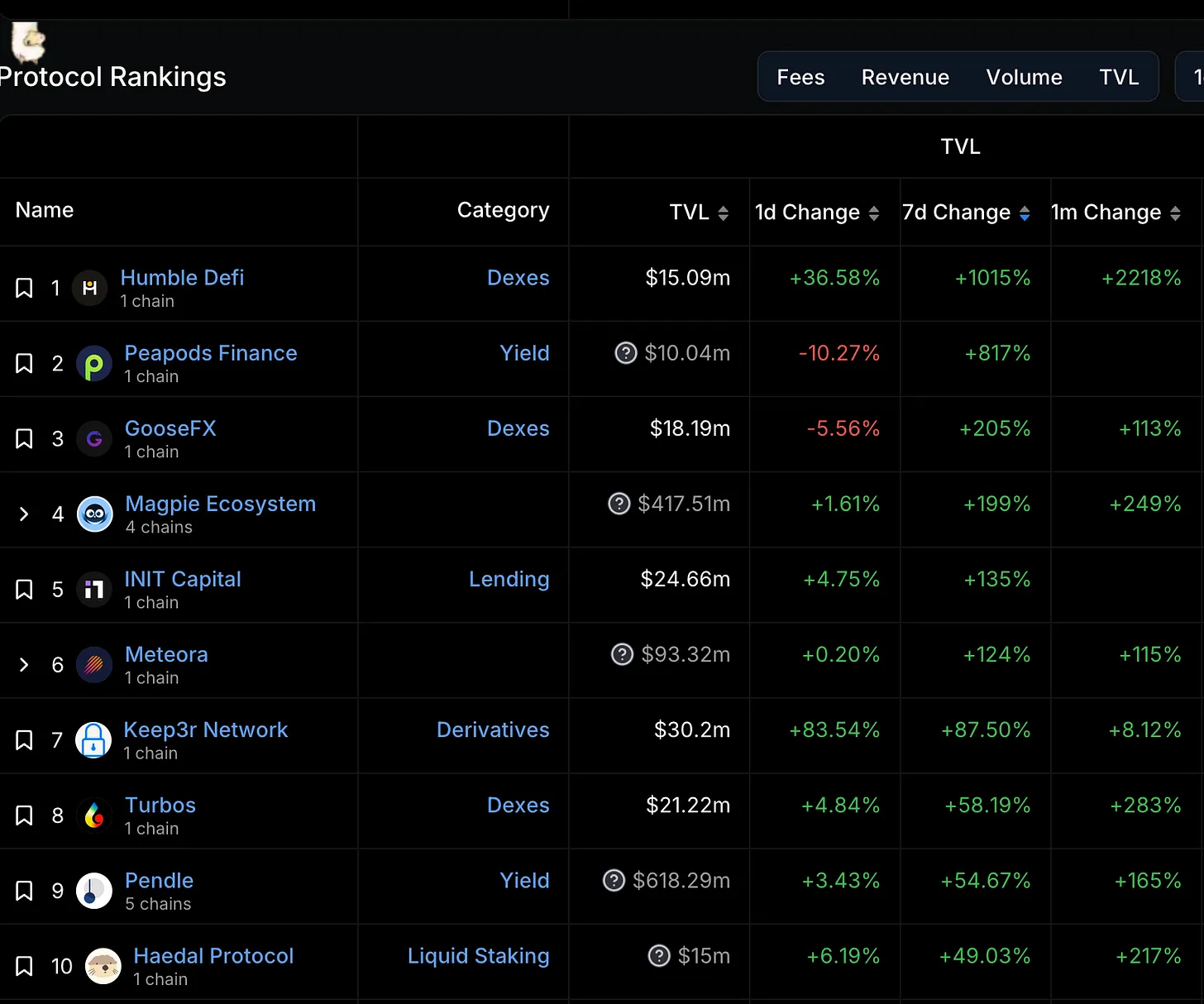Viewport: 1204px width, 1004px height.
Task: Open Dexes category in Turbos row
Action: 518,805
